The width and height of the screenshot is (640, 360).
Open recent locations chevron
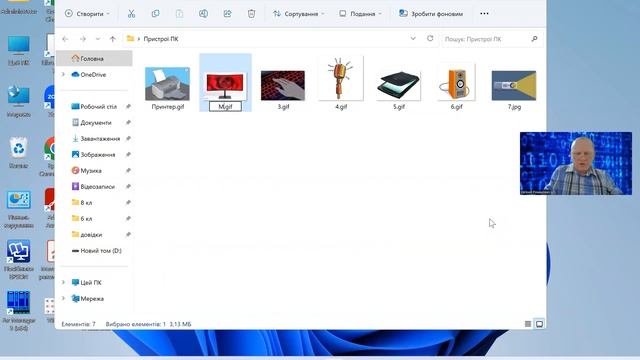tap(98, 39)
